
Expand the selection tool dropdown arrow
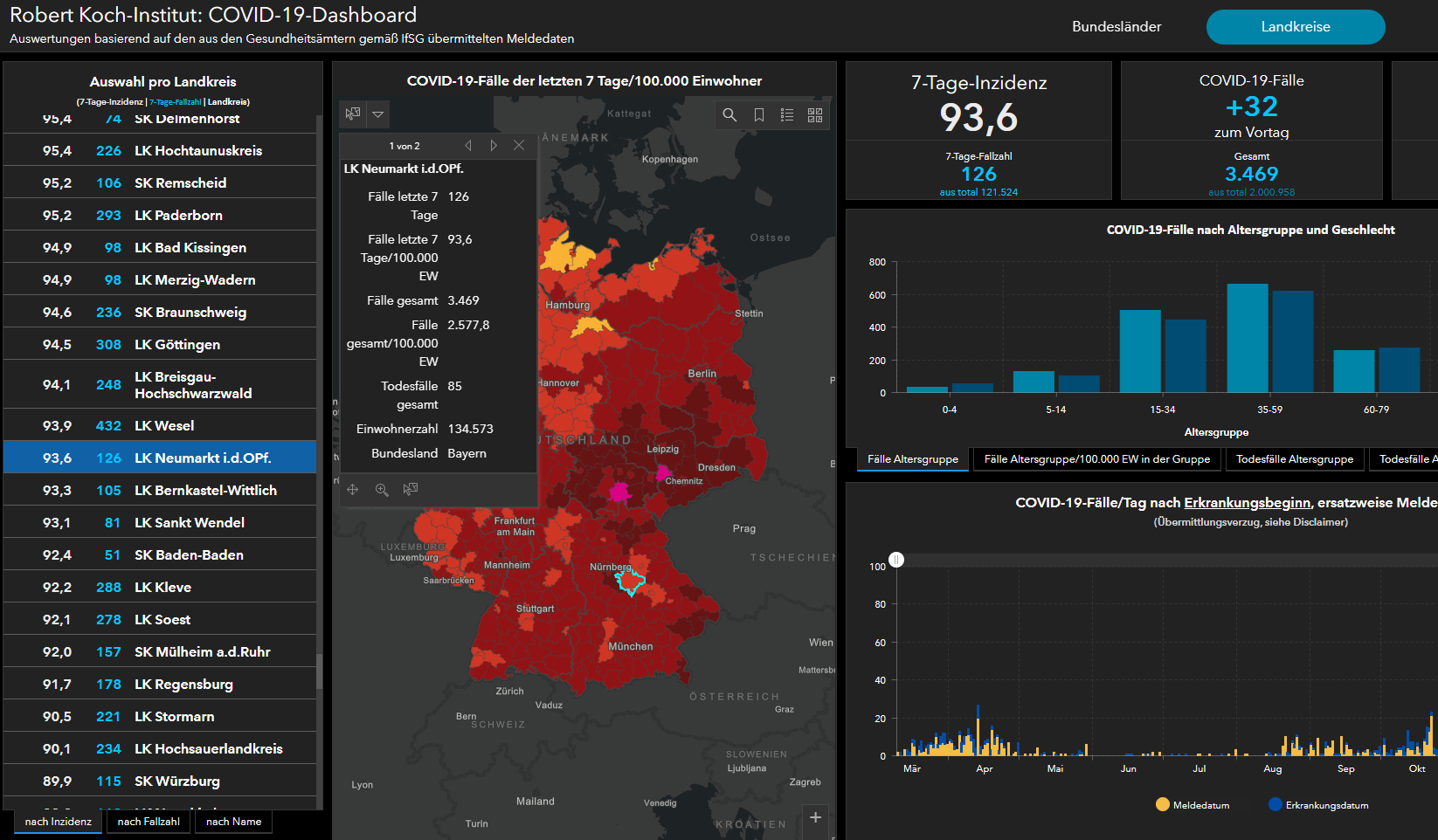pos(378,114)
